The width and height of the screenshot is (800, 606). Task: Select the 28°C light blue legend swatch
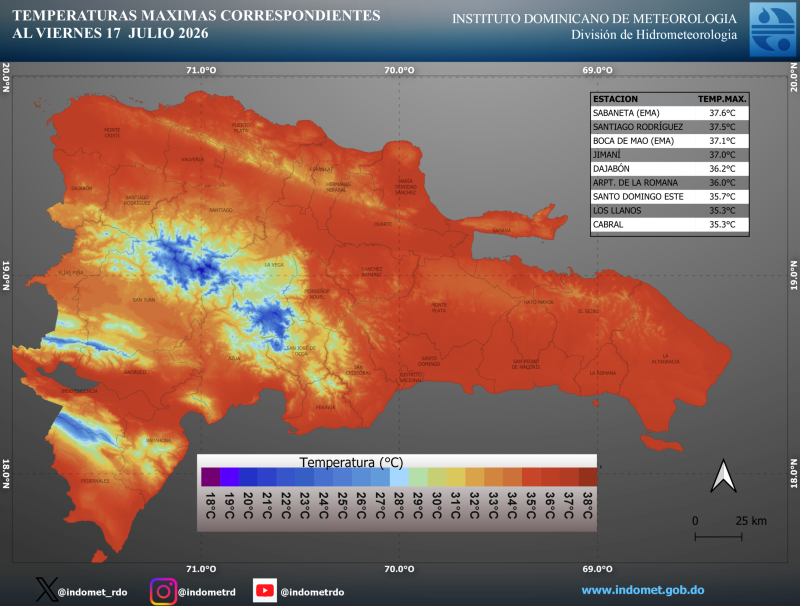(399, 477)
